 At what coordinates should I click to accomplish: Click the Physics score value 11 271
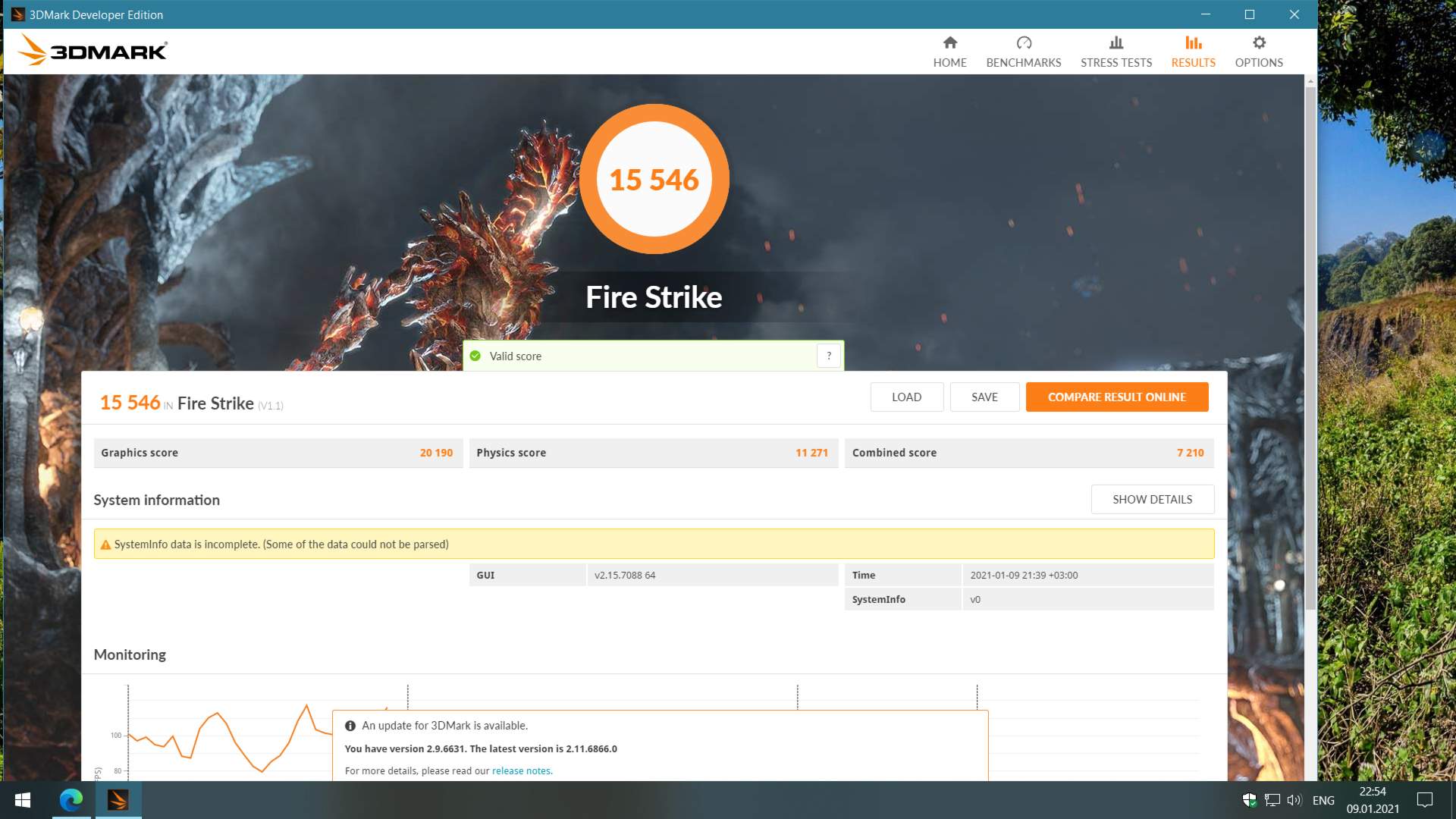coord(811,453)
